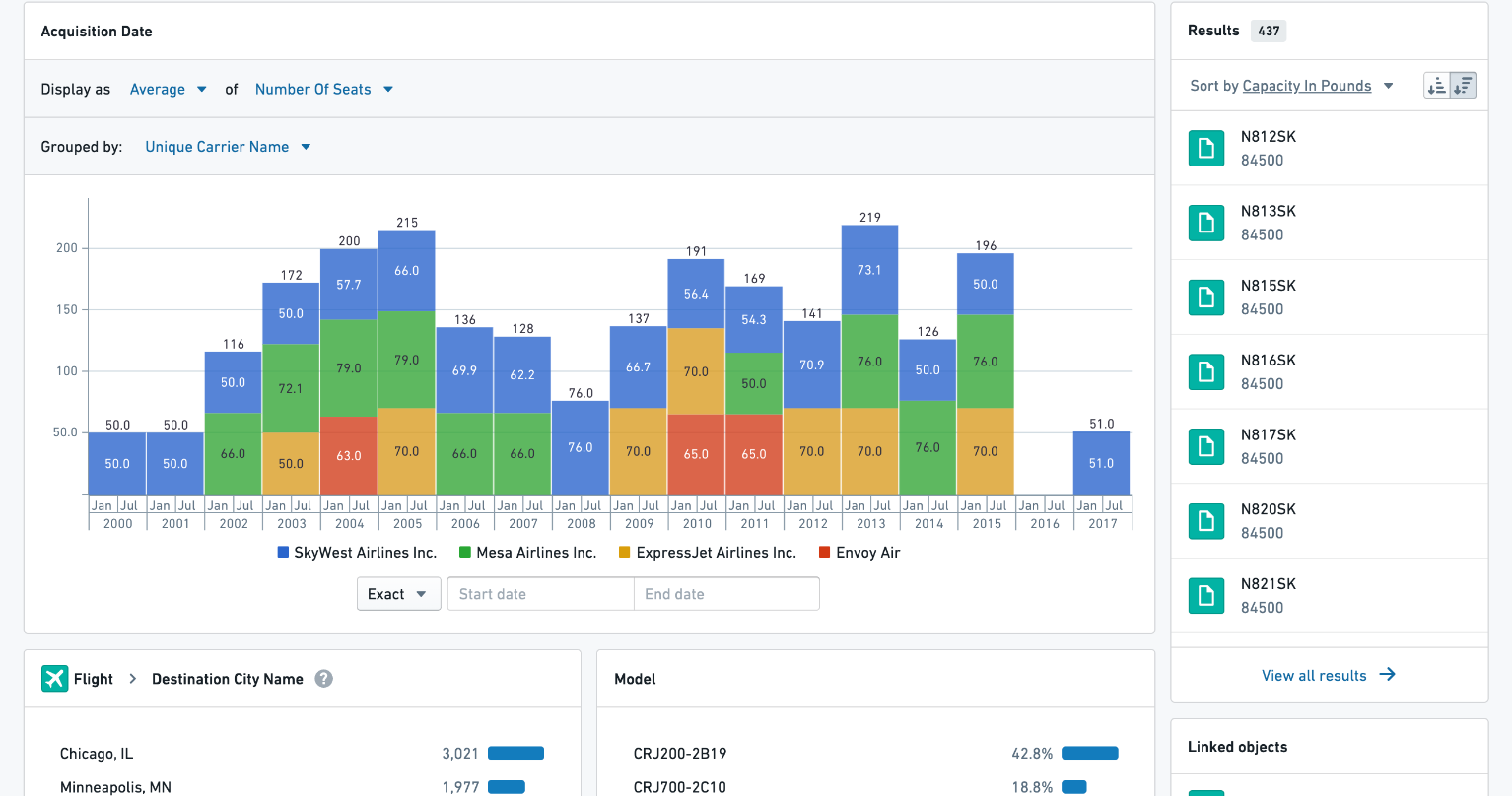Click the N821SK document icon
The image size is (1512, 796).
pyautogui.click(x=1205, y=596)
